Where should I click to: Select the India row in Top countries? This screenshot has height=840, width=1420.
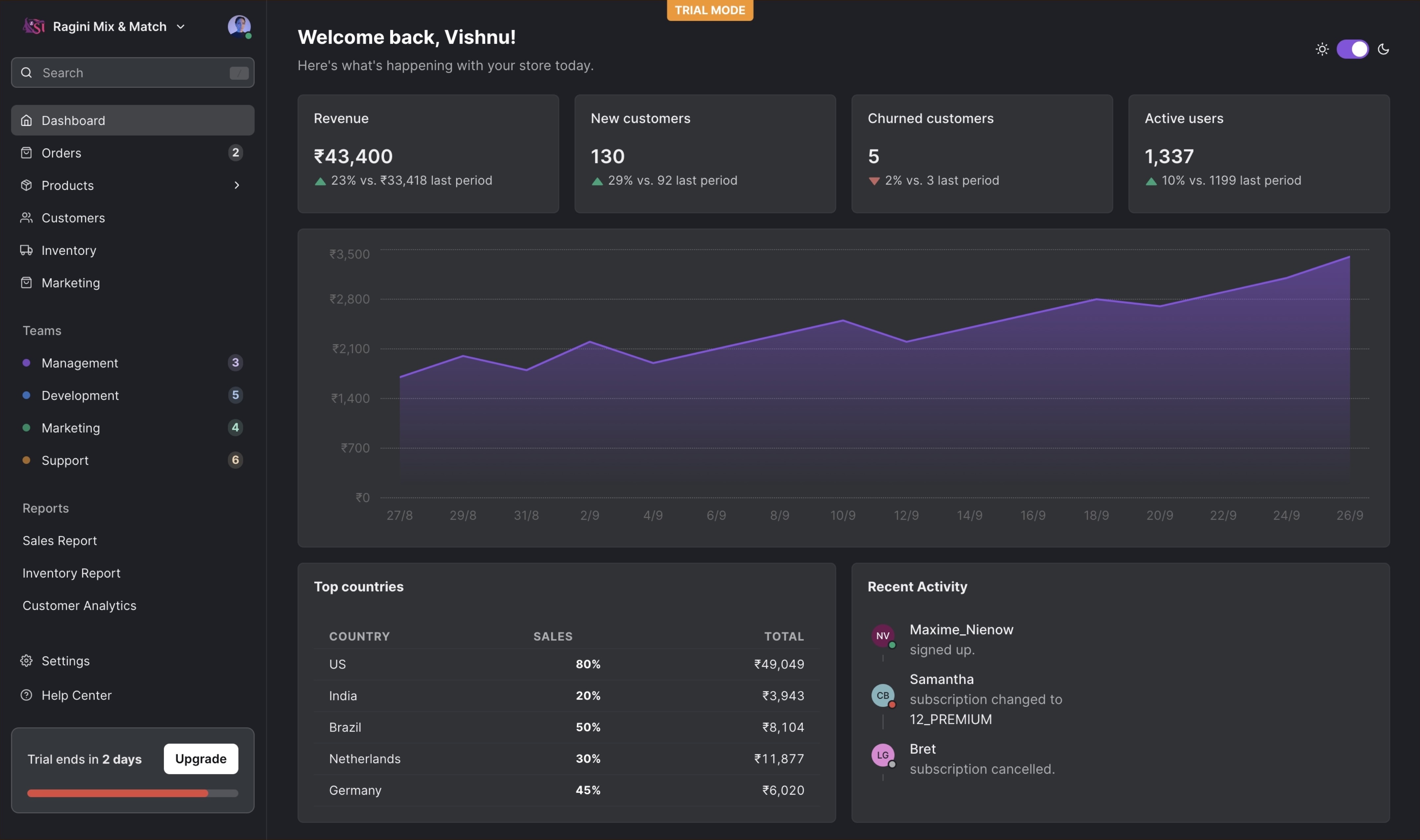click(x=567, y=696)
